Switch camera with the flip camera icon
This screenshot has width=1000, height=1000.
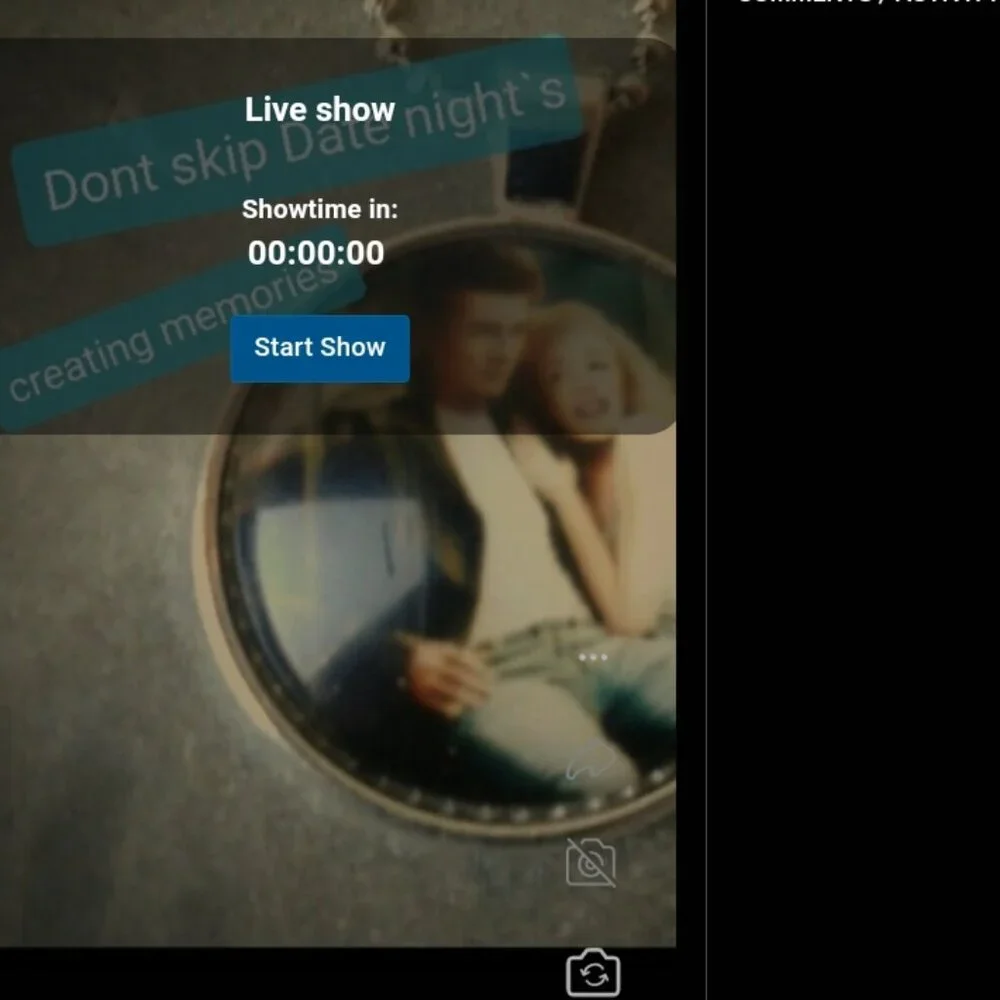click(x=593, y=973)
